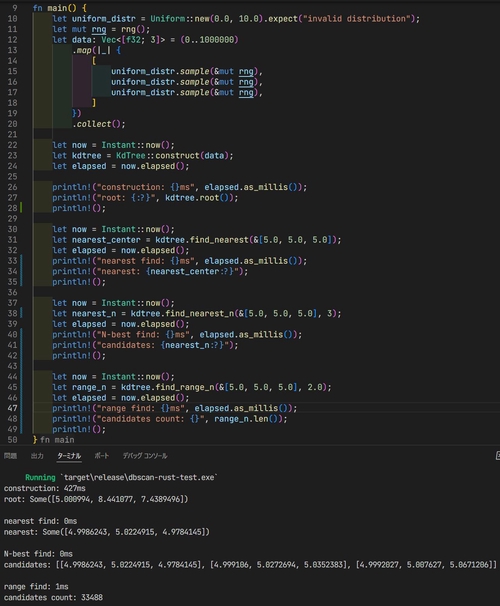Click "candidates: {nearest_n:?}" string on line 41
The image size is (500, 606).
coord(163,345)
